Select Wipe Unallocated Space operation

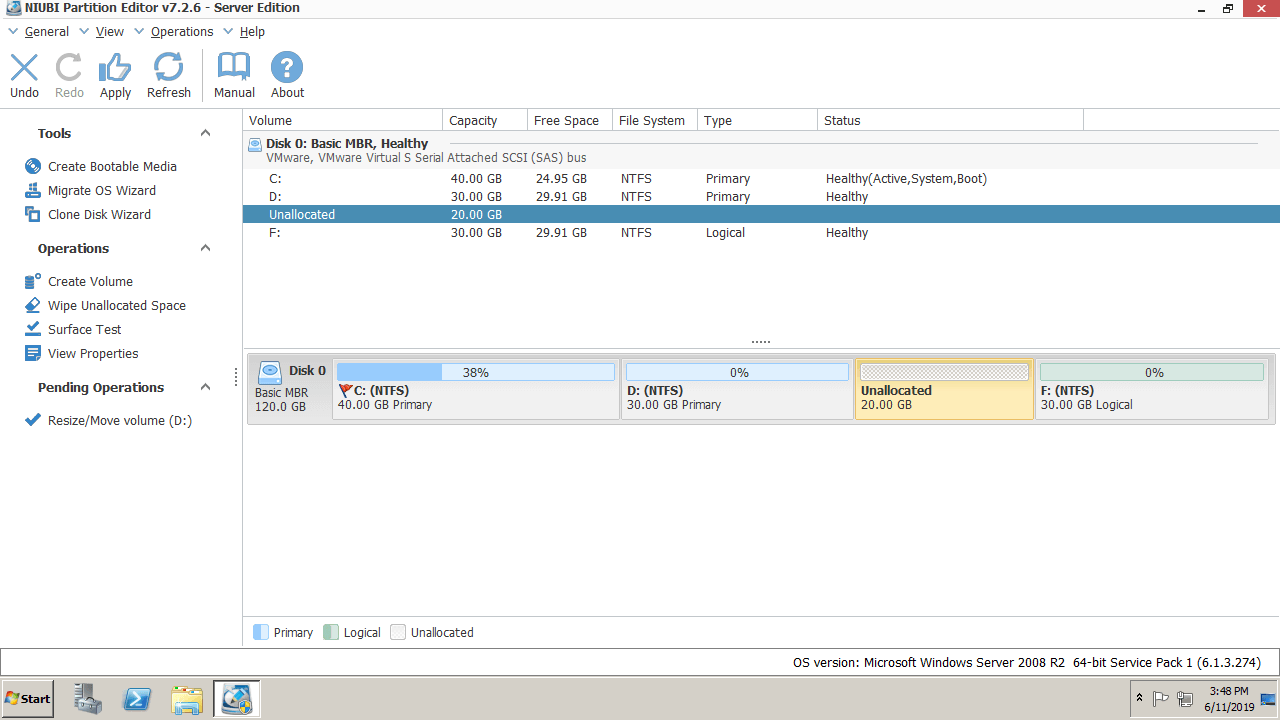[116, 306]
